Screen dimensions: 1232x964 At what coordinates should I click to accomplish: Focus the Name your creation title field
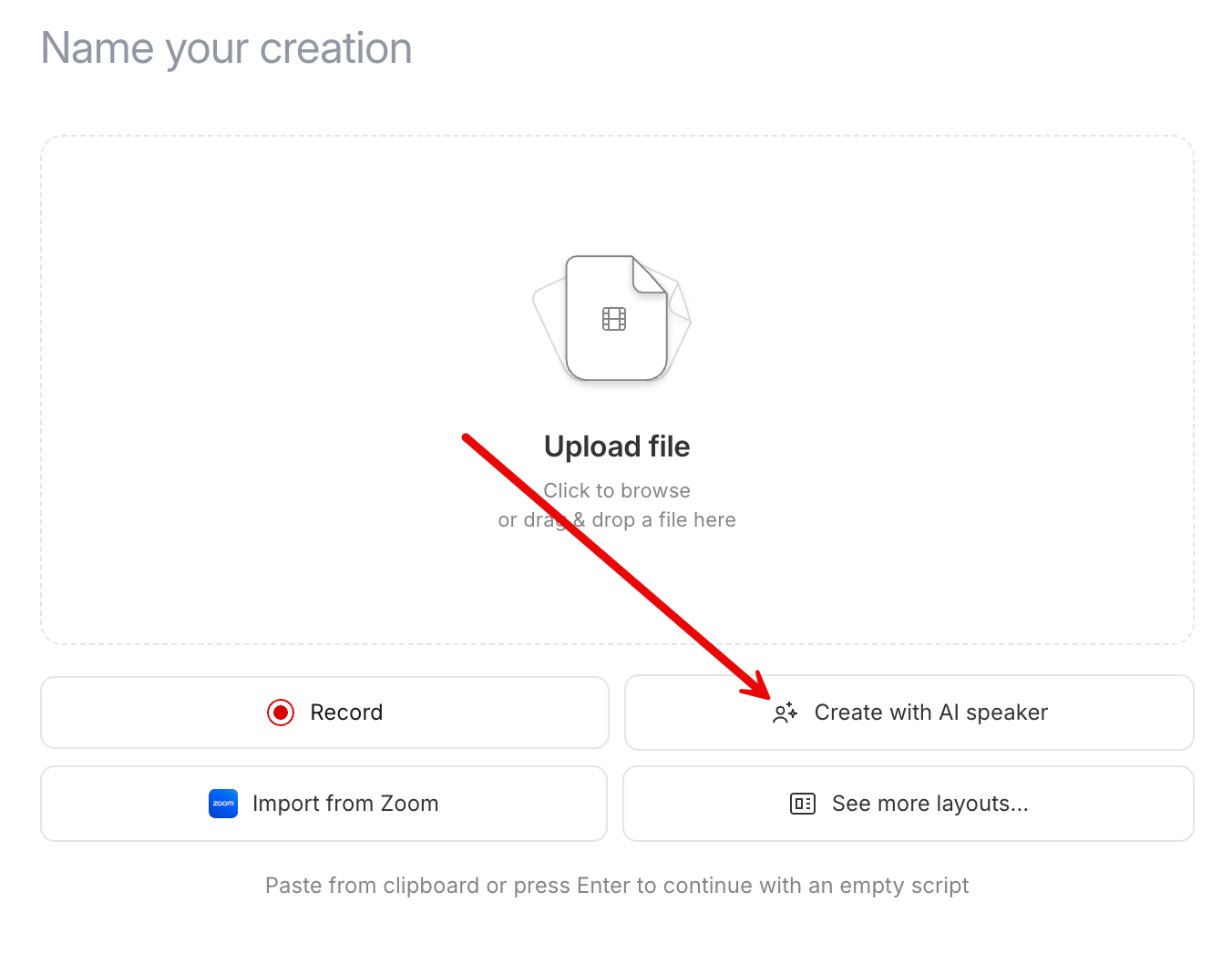(227, 48)
